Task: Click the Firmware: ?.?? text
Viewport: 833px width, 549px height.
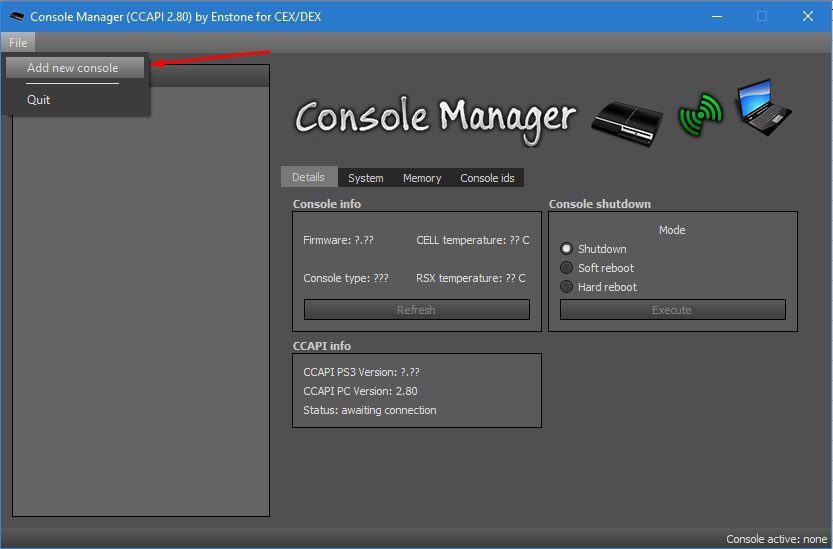Action: tap(338, 240)
